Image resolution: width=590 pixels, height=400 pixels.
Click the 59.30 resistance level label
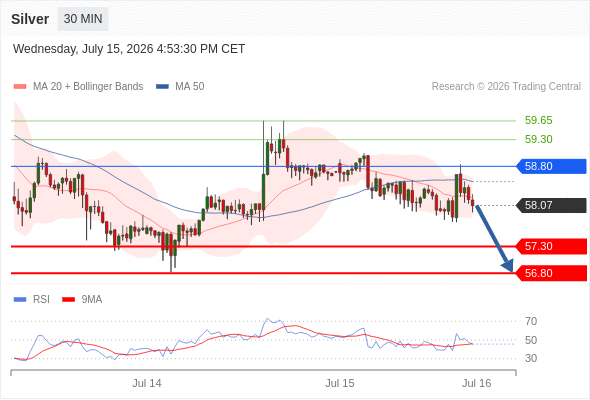click(x=538, y=139)
